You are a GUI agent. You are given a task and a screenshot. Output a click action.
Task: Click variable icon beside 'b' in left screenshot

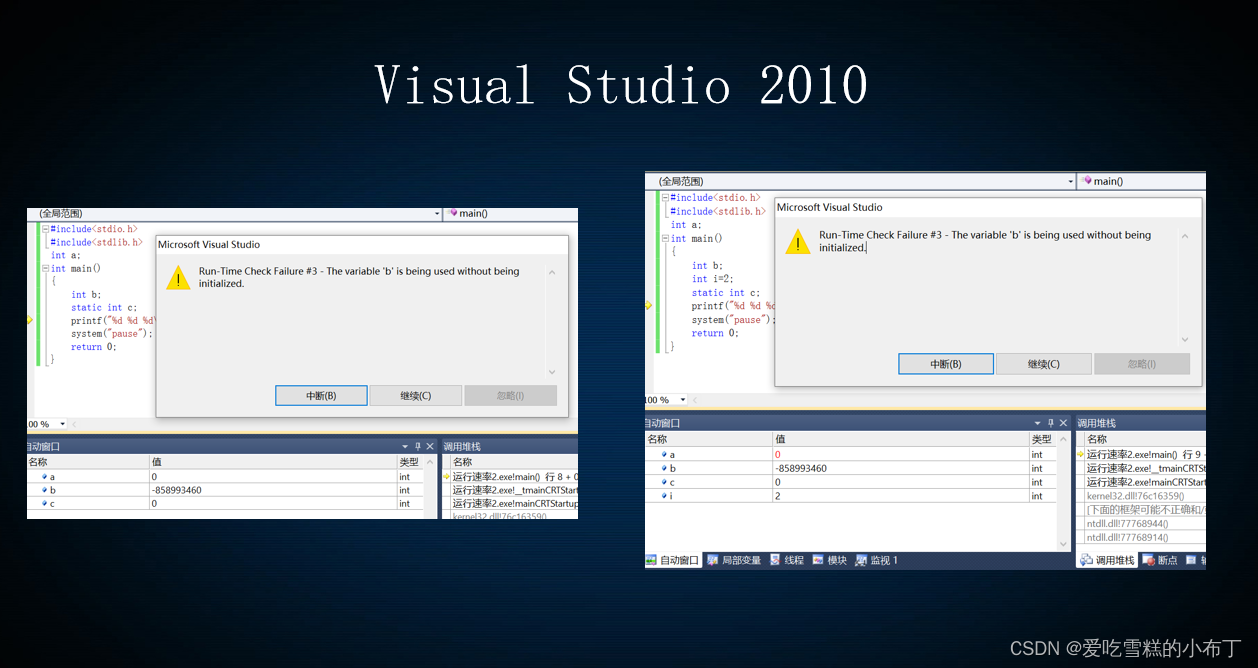[x=44, y=490]
